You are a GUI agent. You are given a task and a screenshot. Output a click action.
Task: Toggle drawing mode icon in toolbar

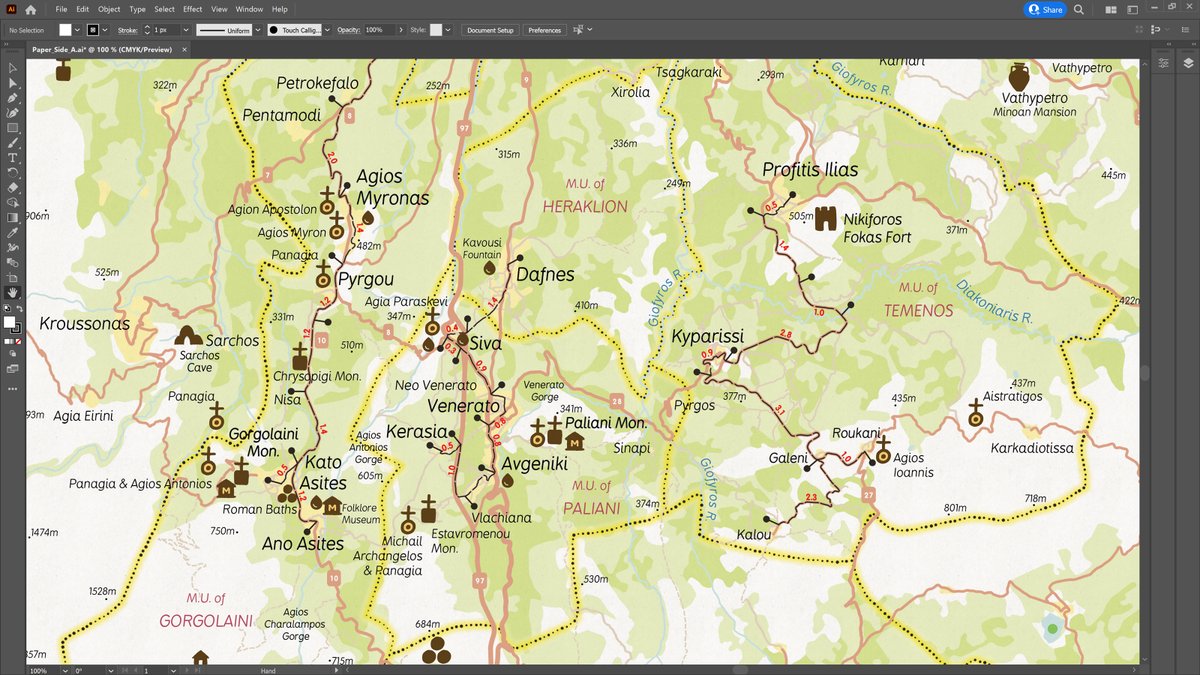click(13, 353)
